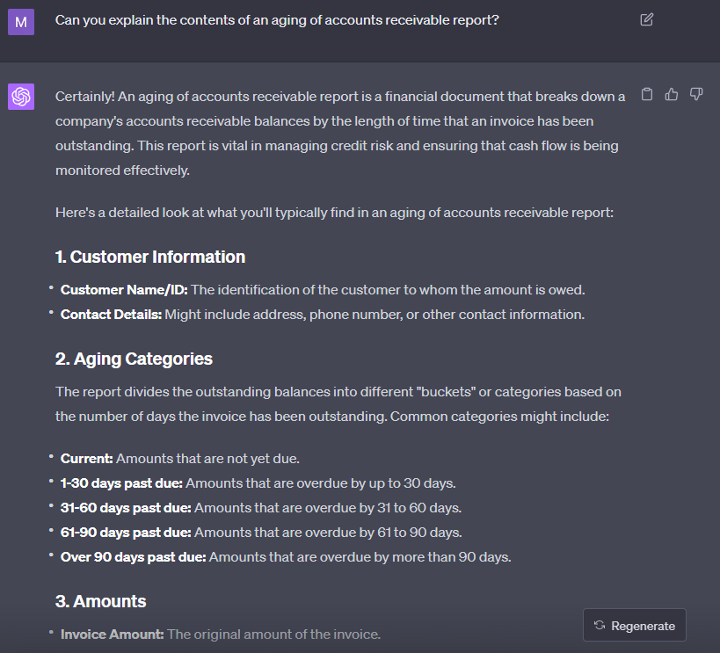Click the 'Contact Details' bold label
720x654 pixels.
click(x=111, y=314)
